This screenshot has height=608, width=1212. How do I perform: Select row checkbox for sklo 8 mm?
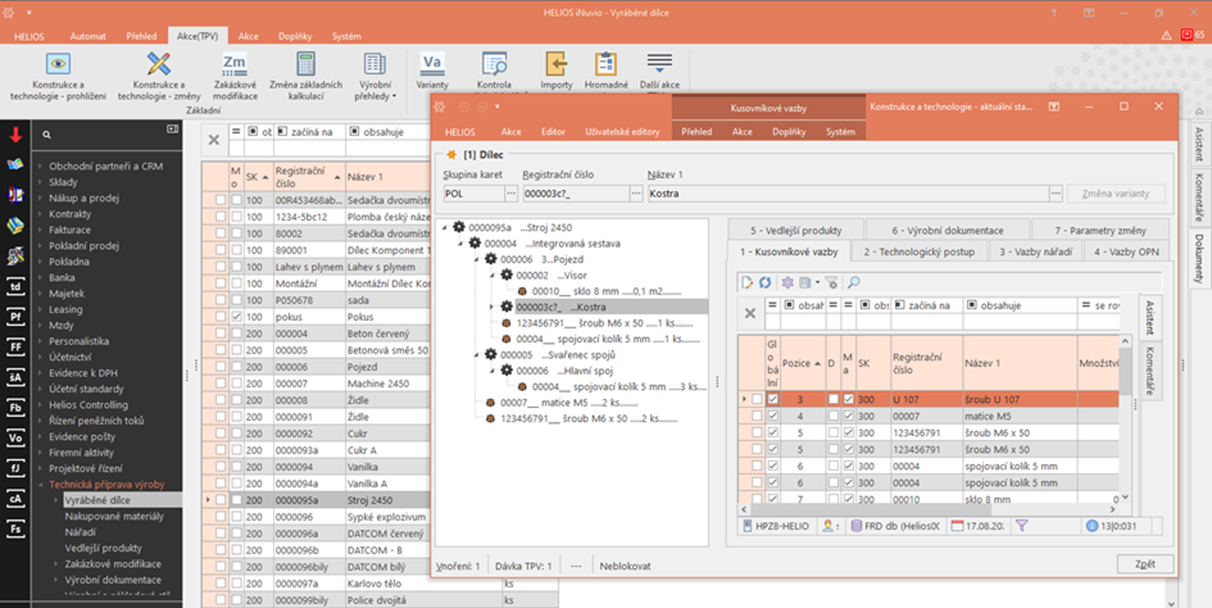[x=757, y=499]
